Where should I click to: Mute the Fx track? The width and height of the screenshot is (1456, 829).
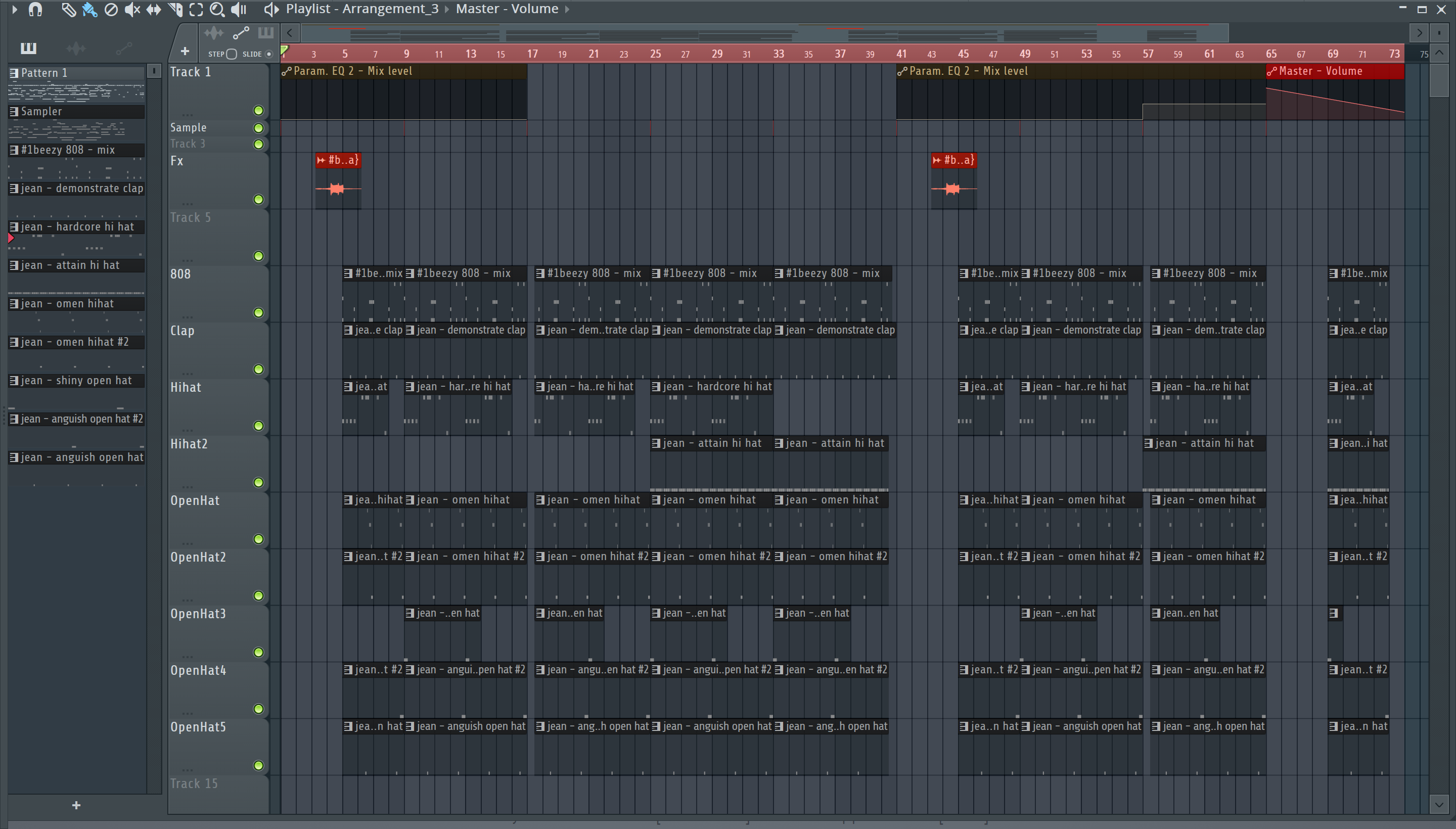258,199
